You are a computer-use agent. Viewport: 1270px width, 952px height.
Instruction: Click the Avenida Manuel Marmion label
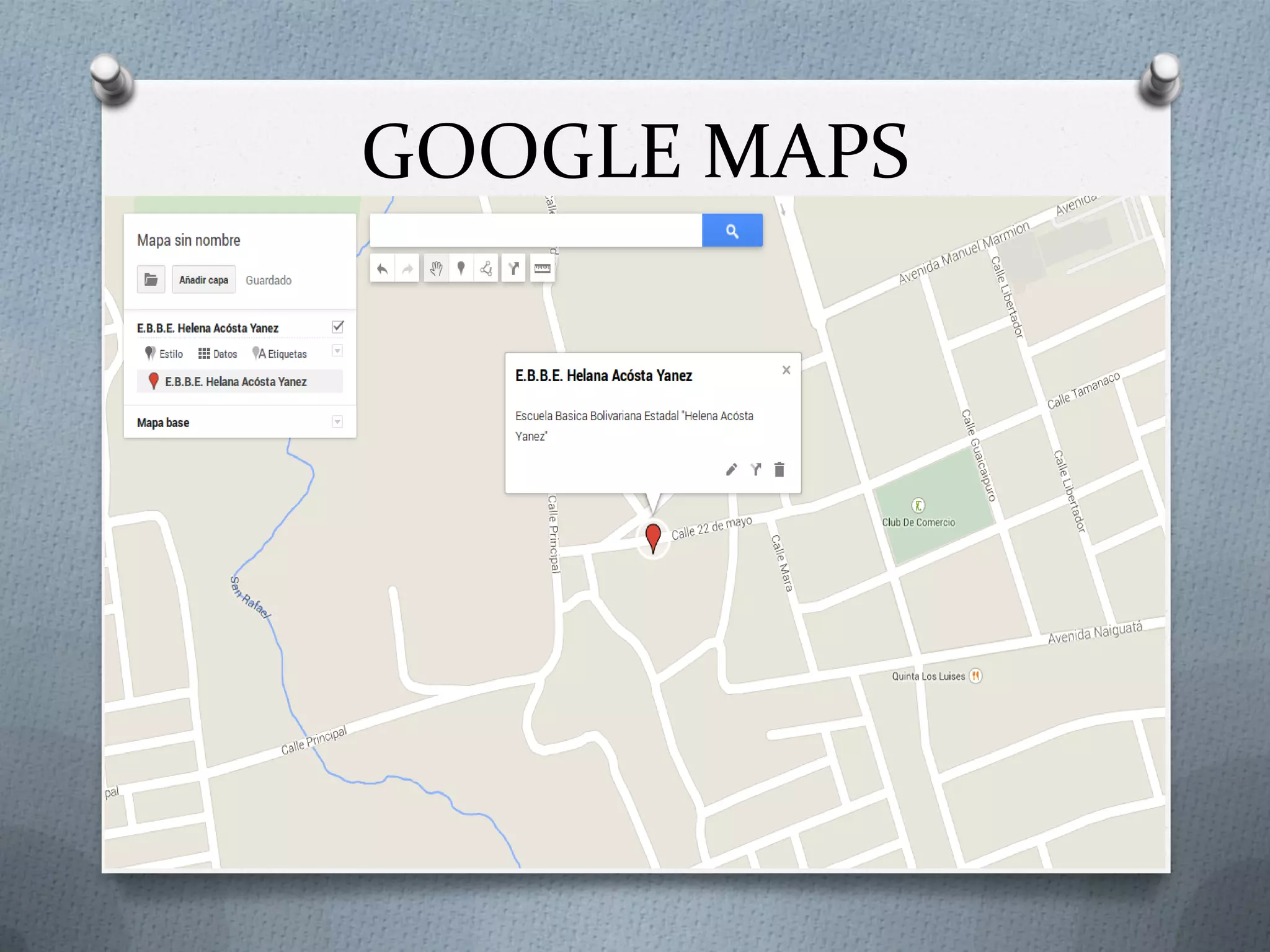[x=964, y=252]
